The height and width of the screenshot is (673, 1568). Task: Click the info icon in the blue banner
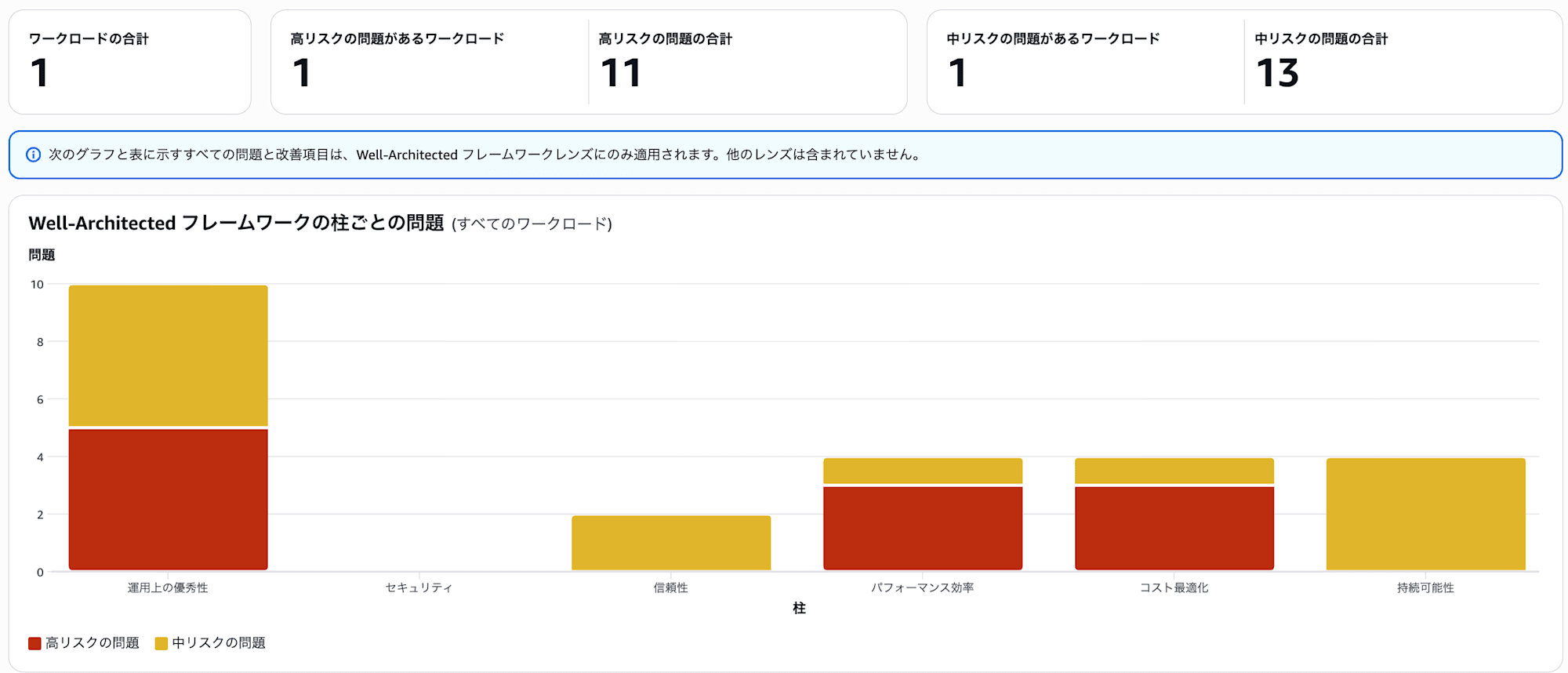click(x=34, y=155)
